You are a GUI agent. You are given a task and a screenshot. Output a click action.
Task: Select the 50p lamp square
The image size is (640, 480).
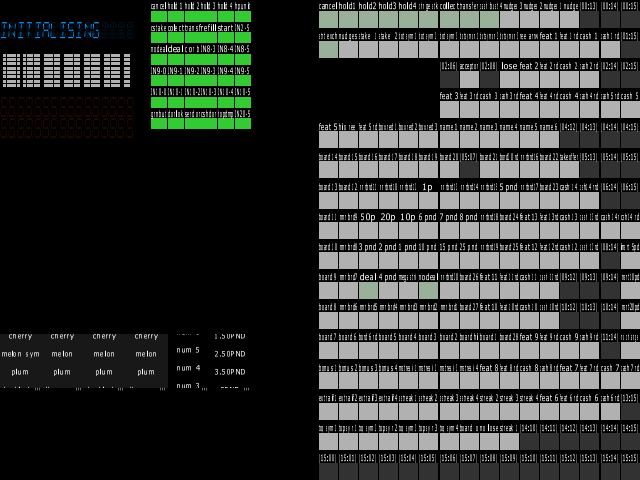point(368,231)
